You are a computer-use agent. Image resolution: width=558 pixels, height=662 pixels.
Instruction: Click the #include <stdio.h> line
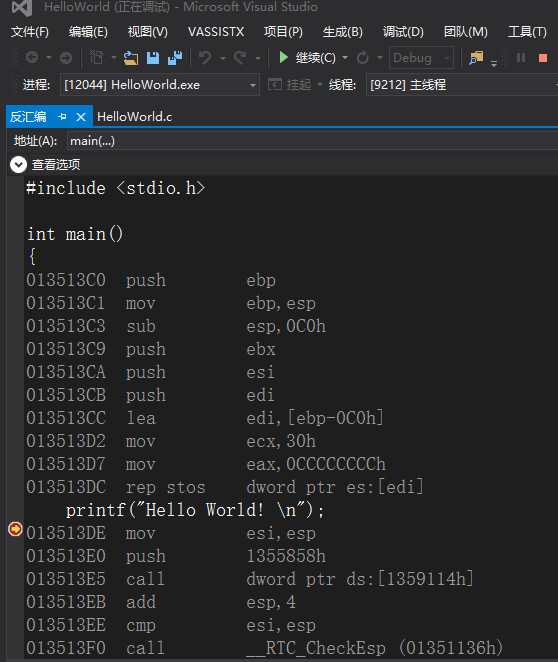point(116,188)
